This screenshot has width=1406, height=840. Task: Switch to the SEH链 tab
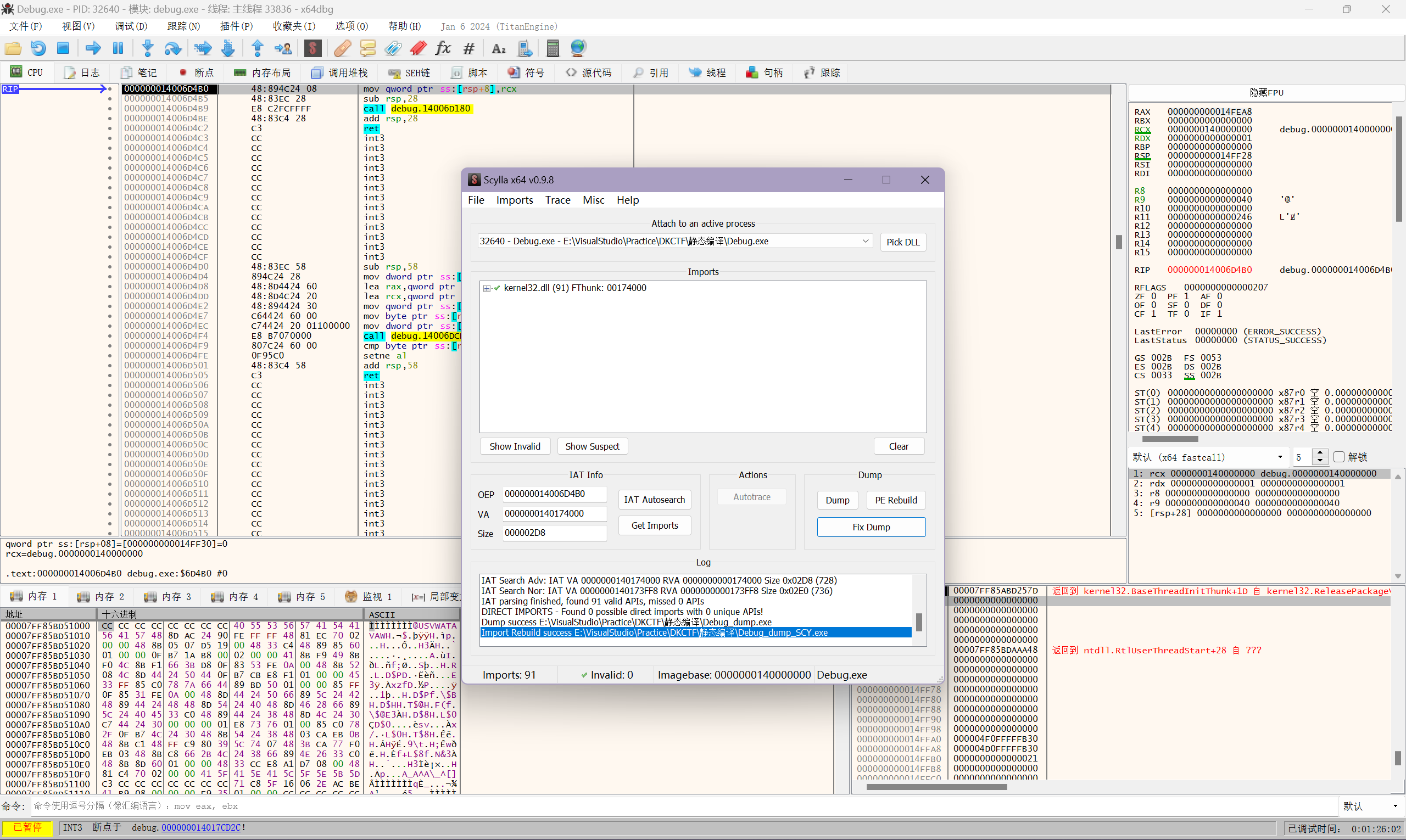coord(409,72)
